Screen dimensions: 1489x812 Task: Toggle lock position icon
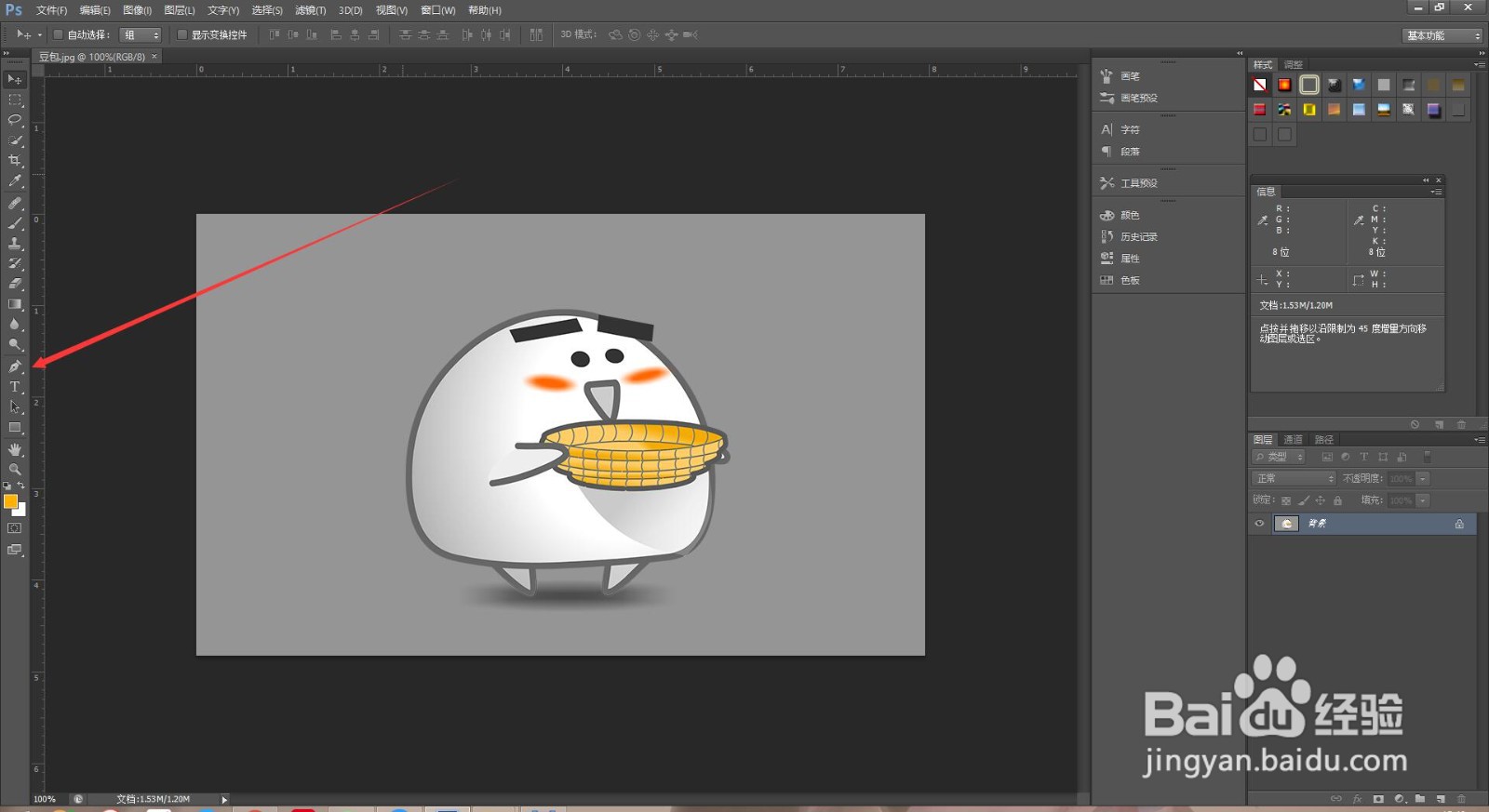tap(1320, 500)
